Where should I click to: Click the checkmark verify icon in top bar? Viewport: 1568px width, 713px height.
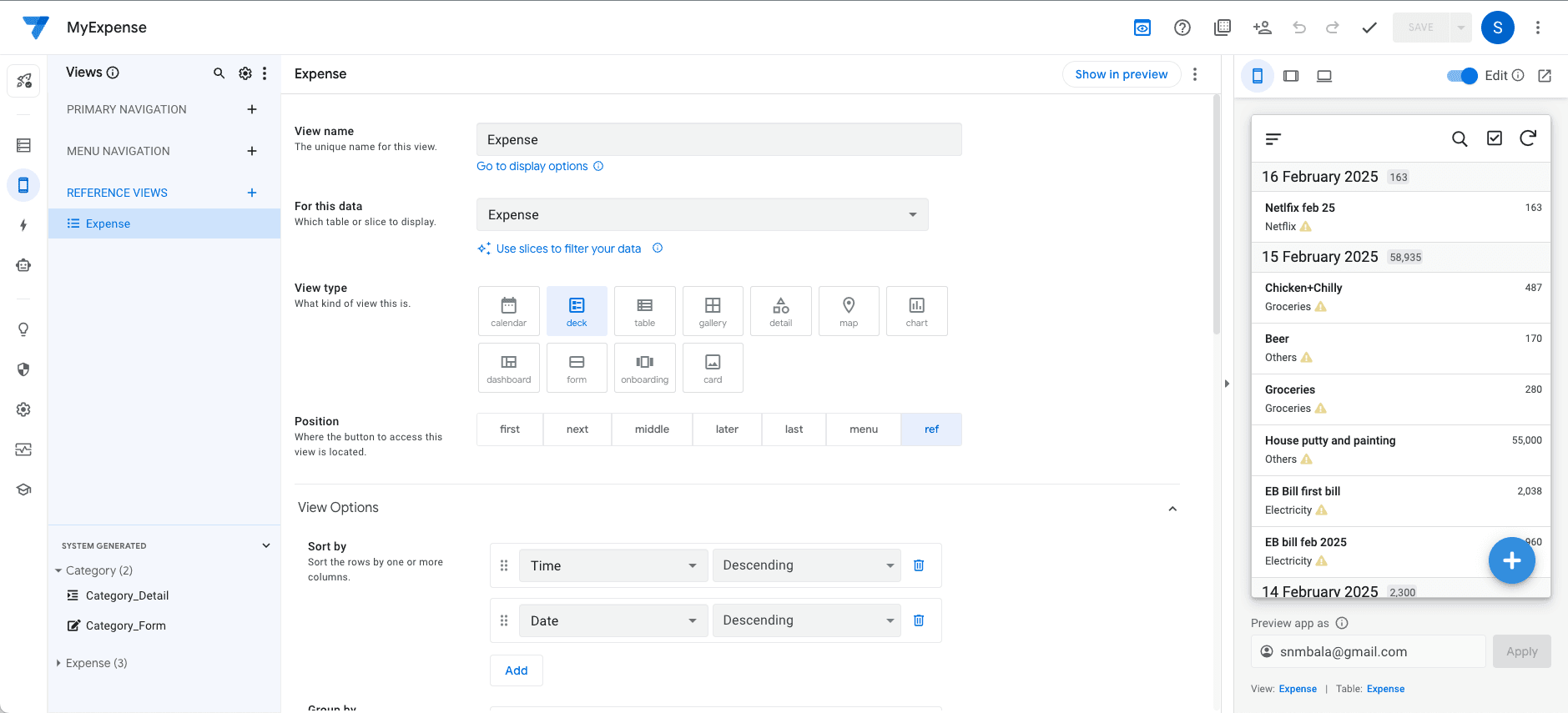click(x=1369, y=28)
